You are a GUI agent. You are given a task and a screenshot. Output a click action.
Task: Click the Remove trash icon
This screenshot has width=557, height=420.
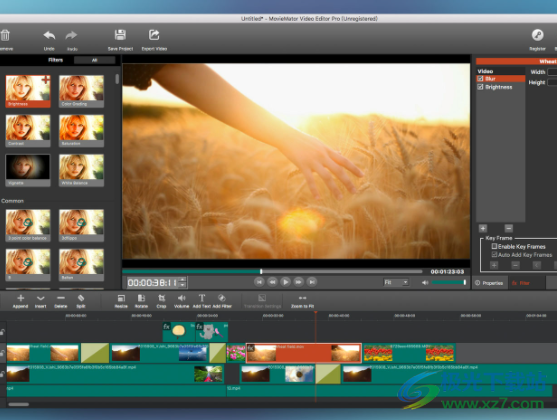tap(5, 35)
